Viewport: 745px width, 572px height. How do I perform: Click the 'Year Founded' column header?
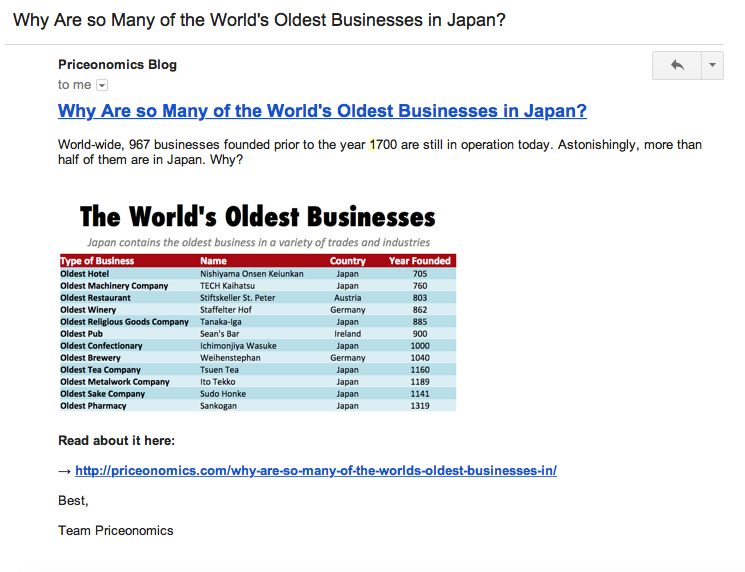click(420, 261)
